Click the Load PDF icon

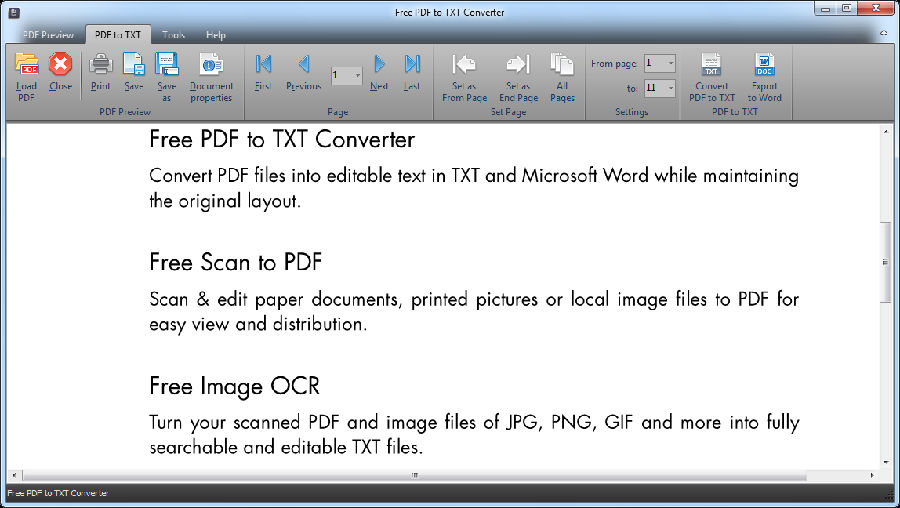point(27,66)
